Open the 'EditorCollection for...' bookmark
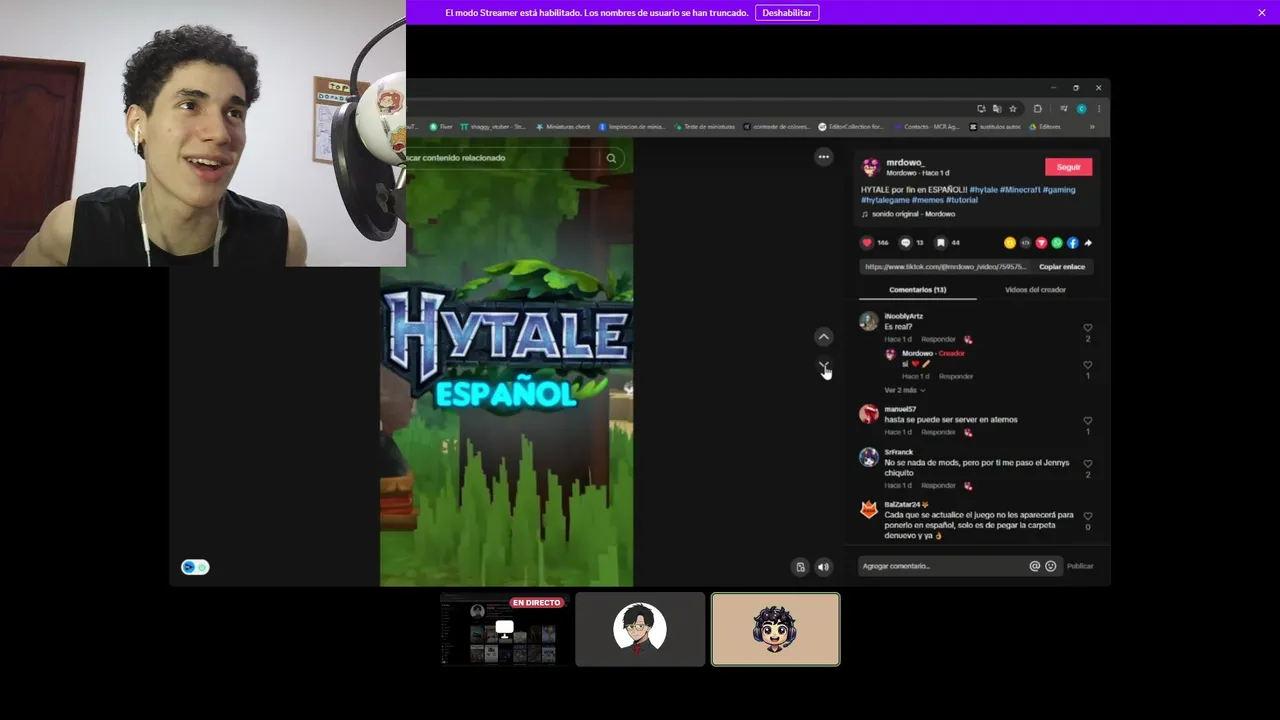1280x720 pixels. 851,127
